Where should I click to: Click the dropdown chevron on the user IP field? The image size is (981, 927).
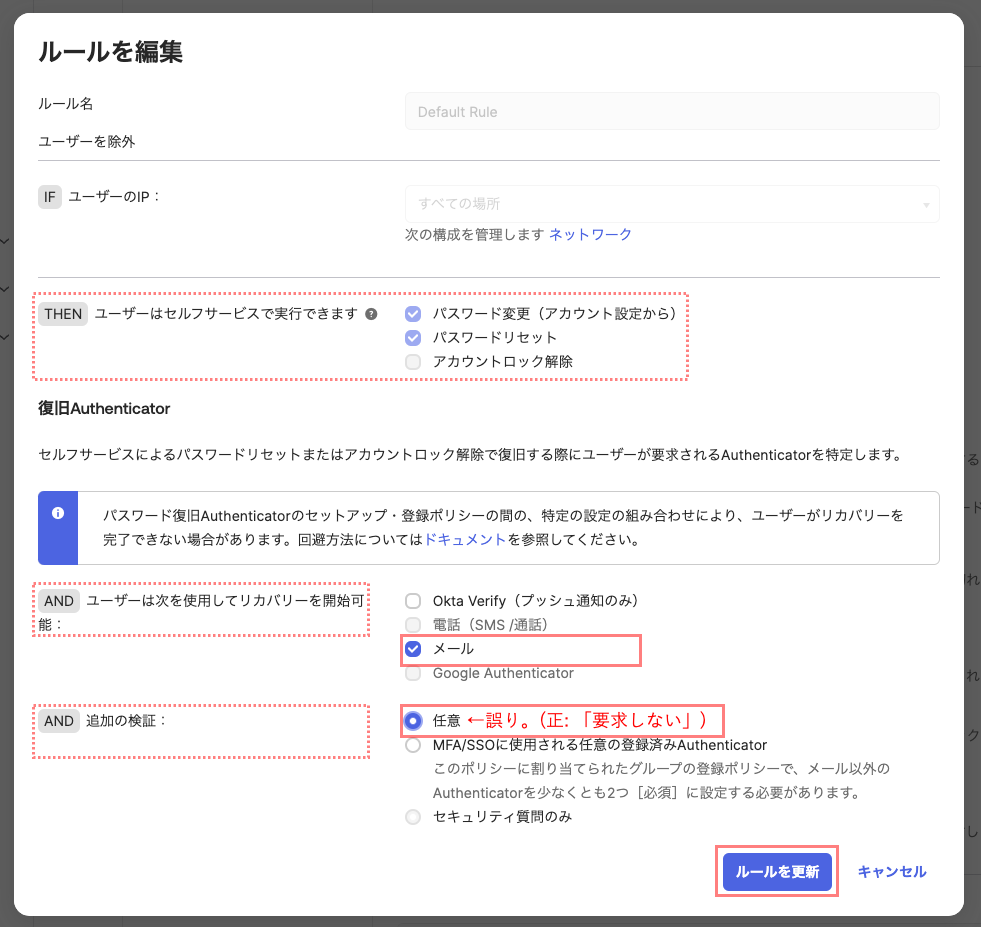point(925,204)
